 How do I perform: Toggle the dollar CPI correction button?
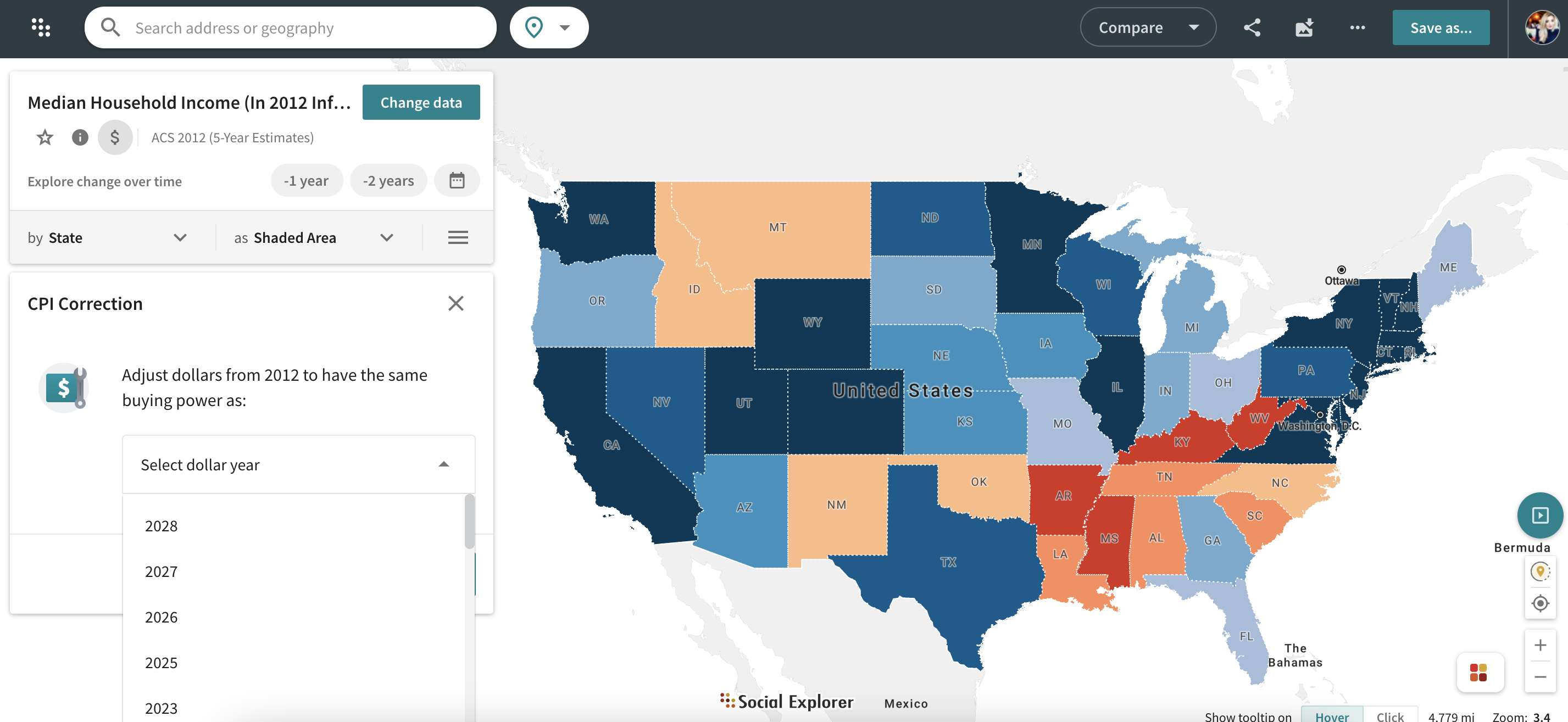click(x=115, y=137)
